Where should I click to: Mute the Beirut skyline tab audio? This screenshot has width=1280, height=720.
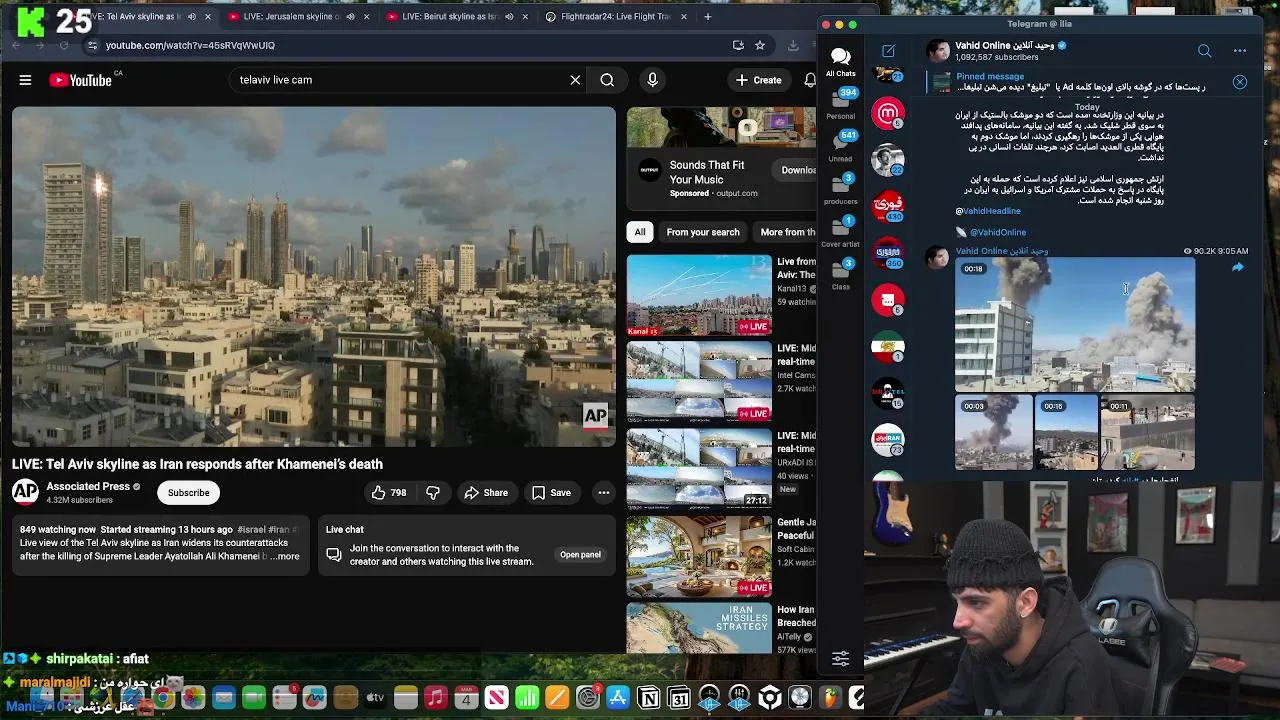coord(508,17)
